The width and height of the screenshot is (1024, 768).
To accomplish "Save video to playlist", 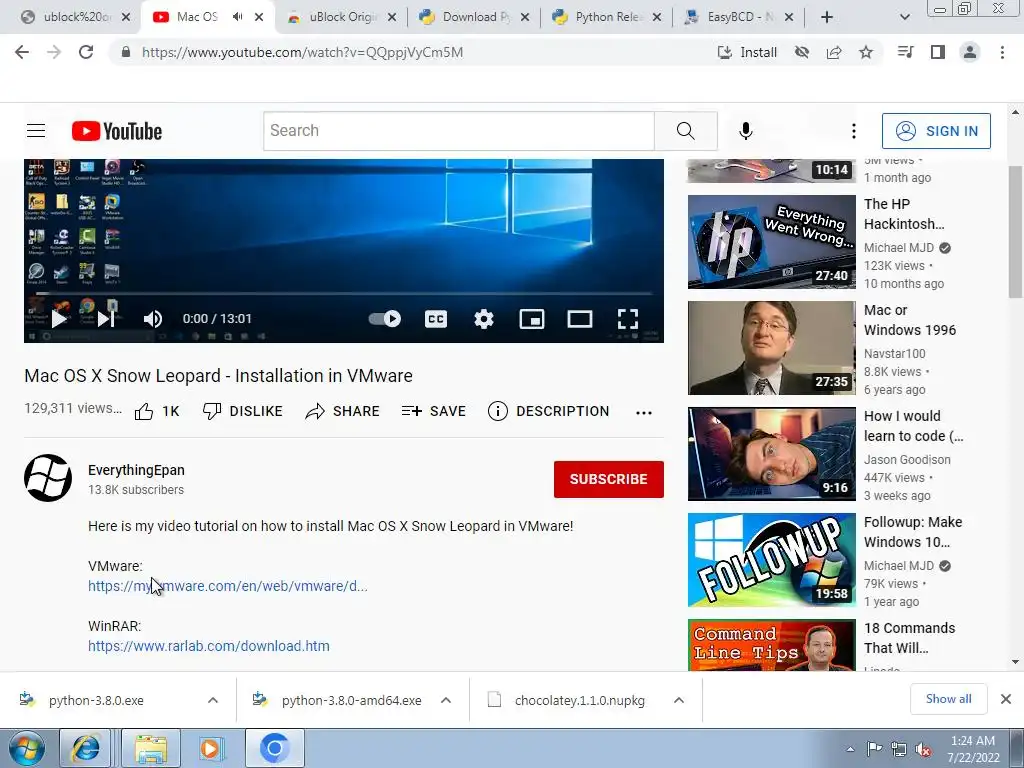I will 434,411.
